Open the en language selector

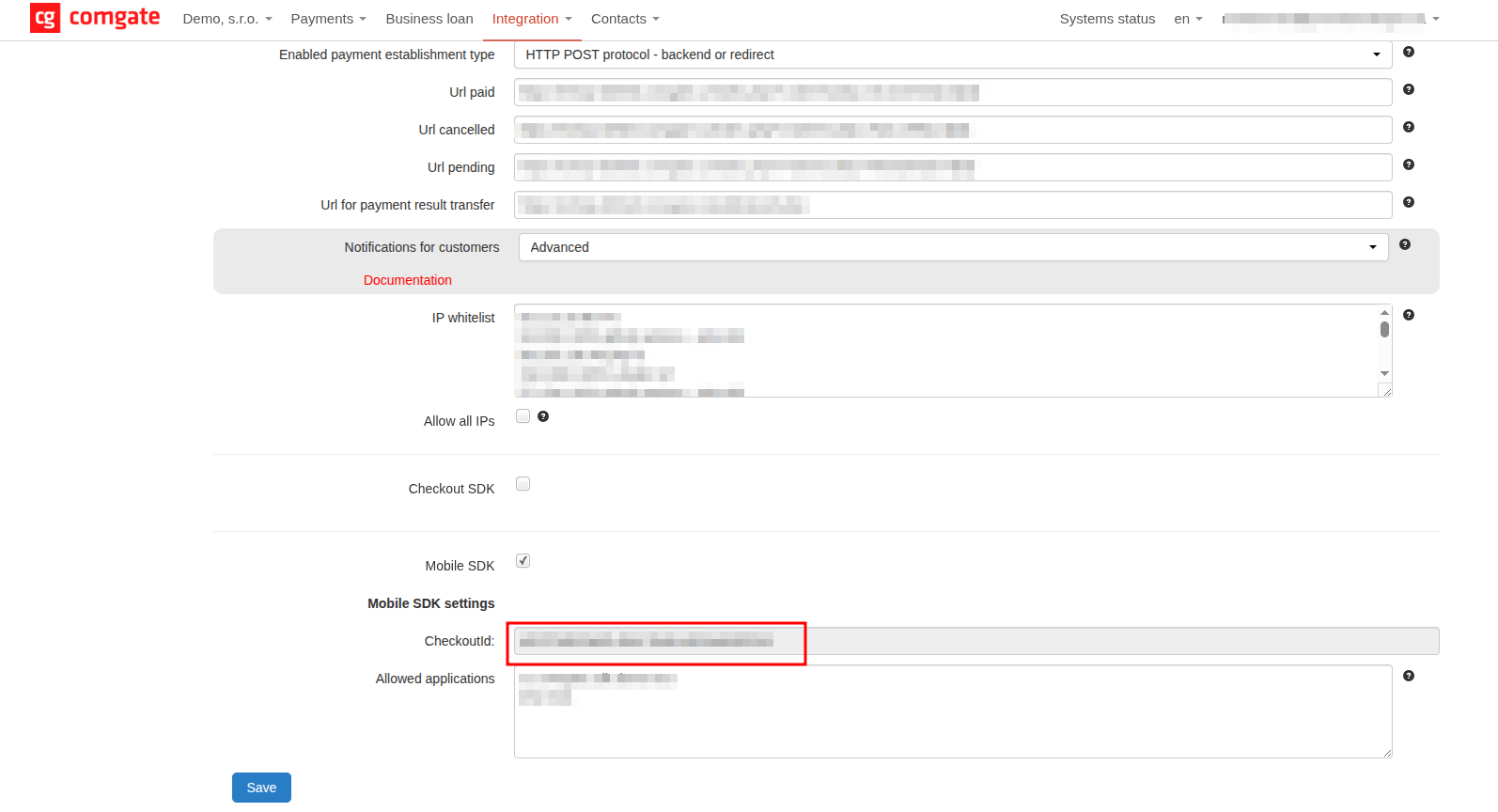click(x=1188, y=19)
